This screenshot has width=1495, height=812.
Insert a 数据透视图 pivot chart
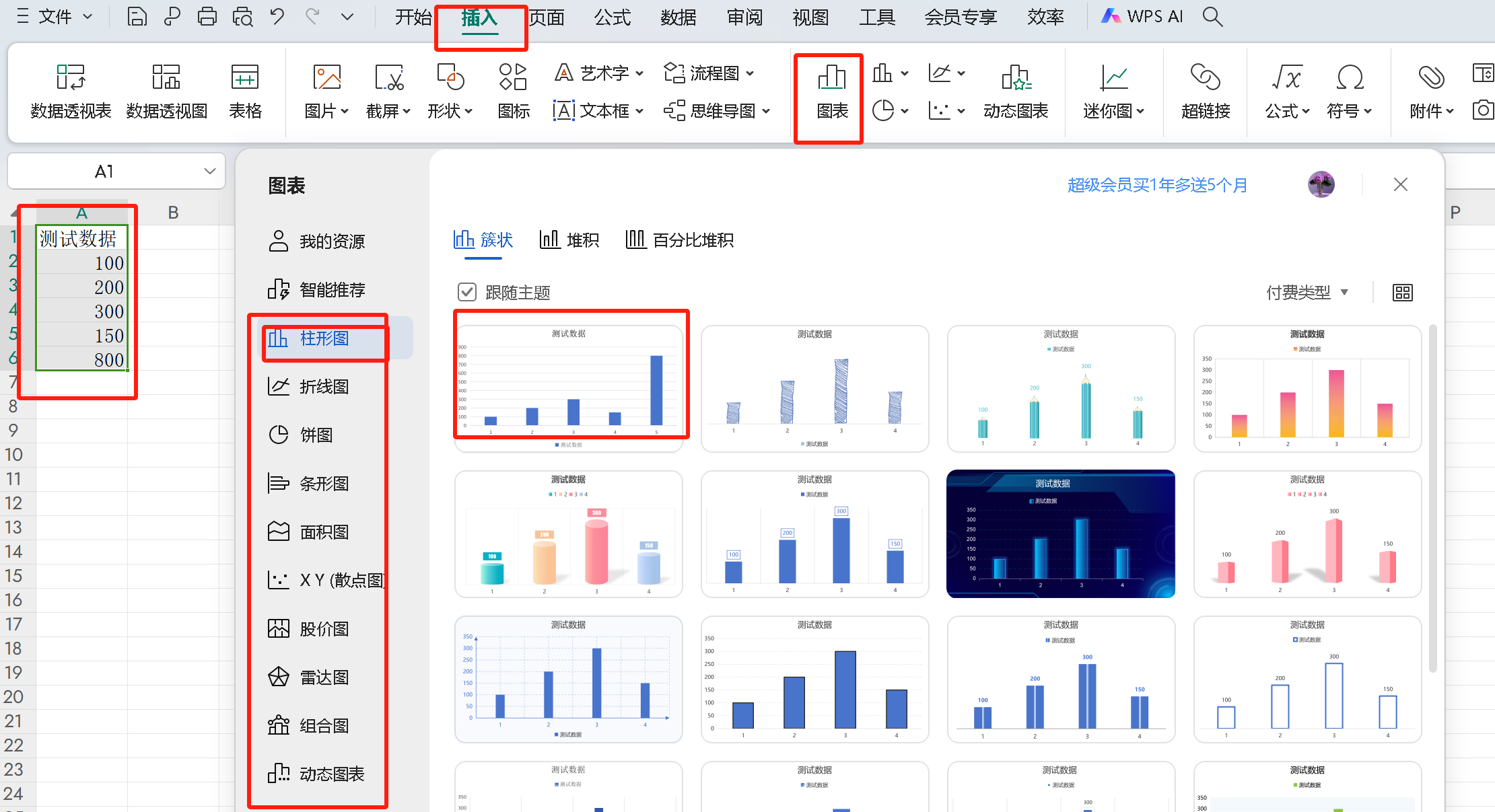pos(166,92)
